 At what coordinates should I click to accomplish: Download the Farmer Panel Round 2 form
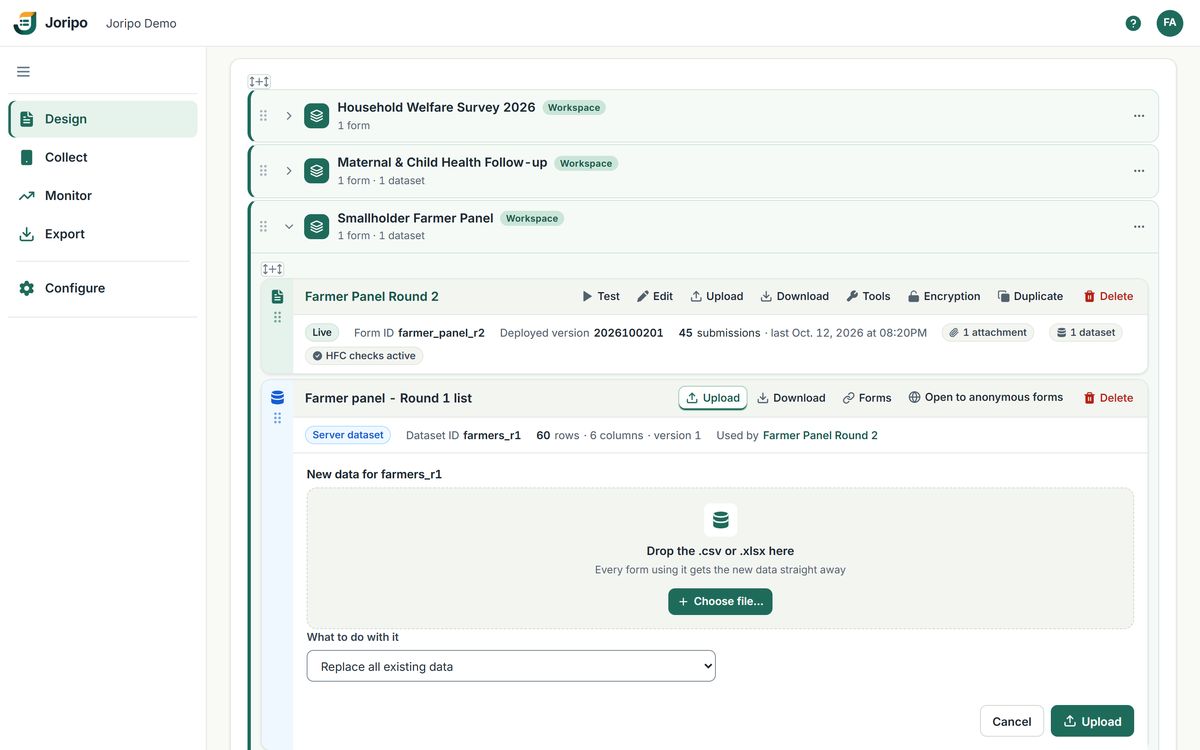(x=795, y=296)
